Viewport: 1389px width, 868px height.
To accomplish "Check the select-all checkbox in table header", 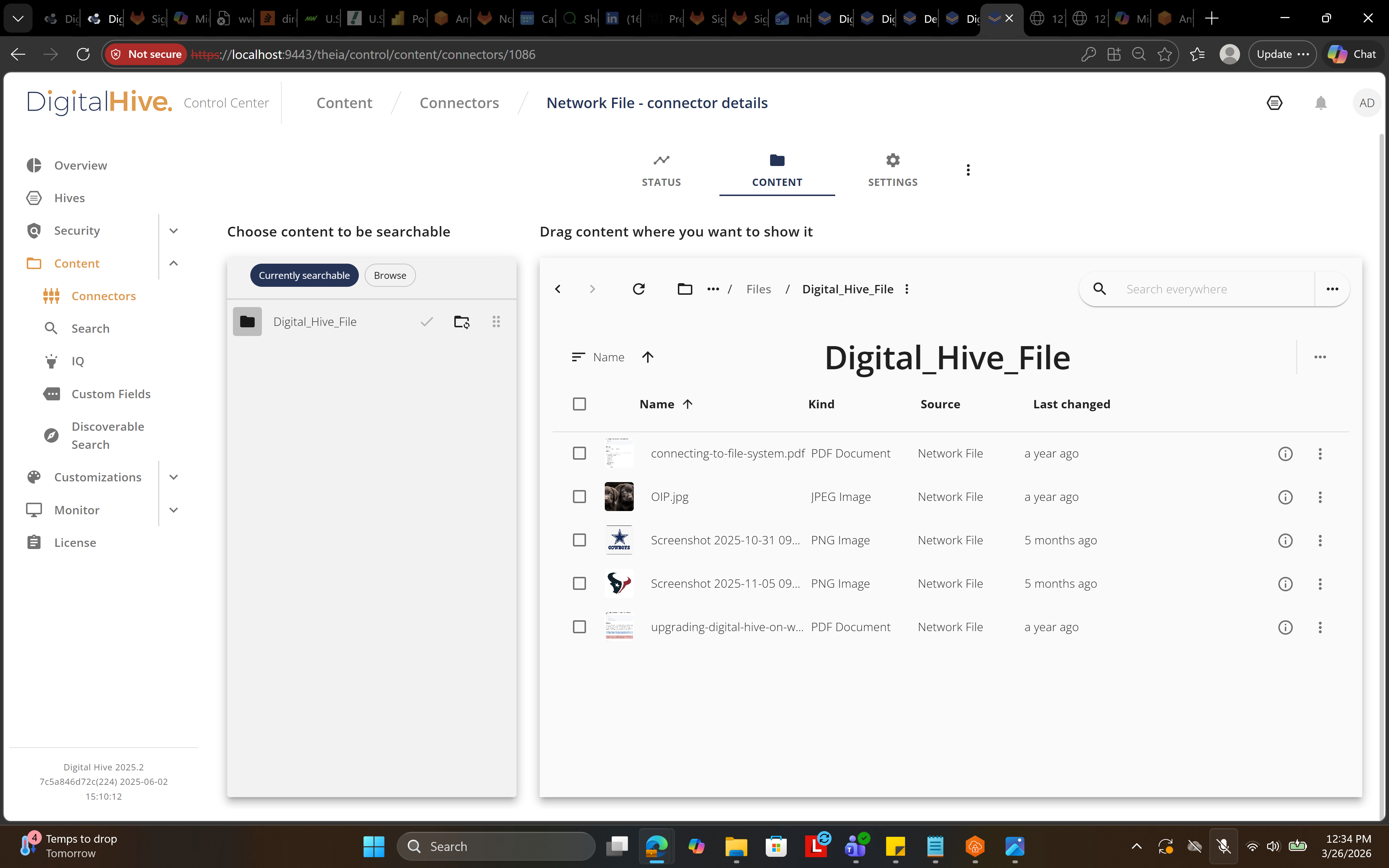I will tap(579, 404).
